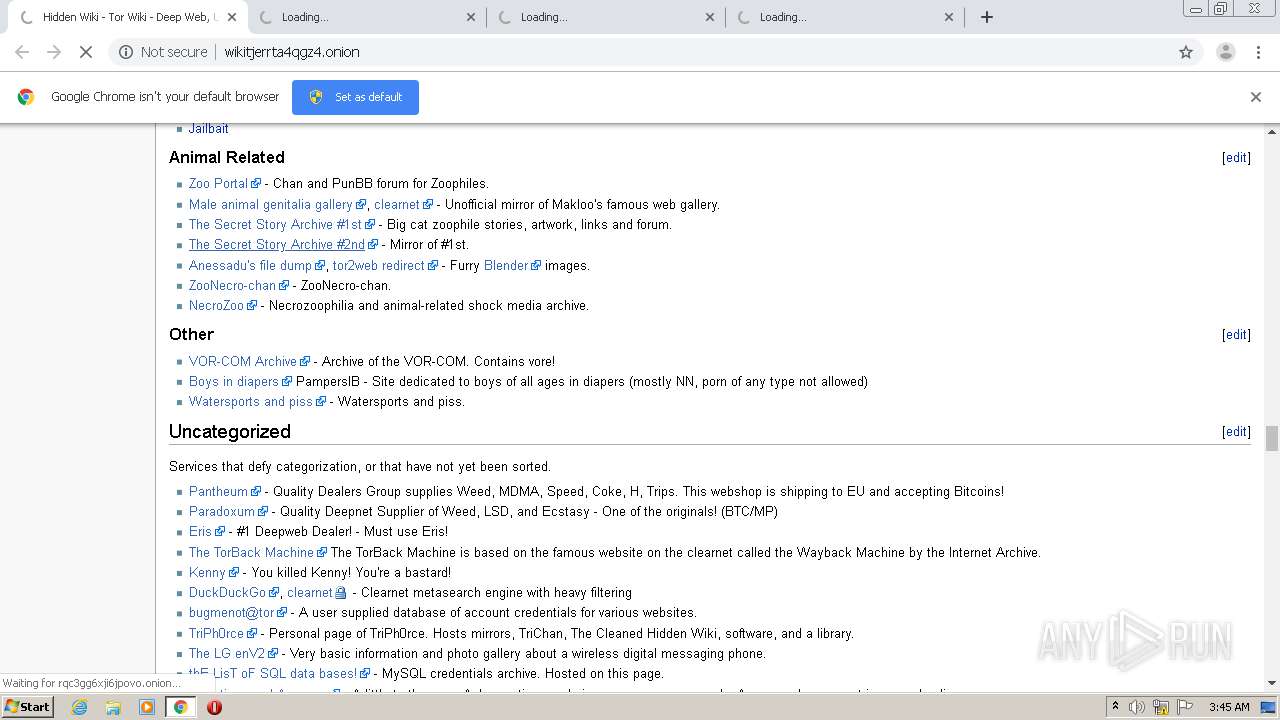
Task: Click edit beside the Animal Related heading
Action: [x=1236, y=158]
